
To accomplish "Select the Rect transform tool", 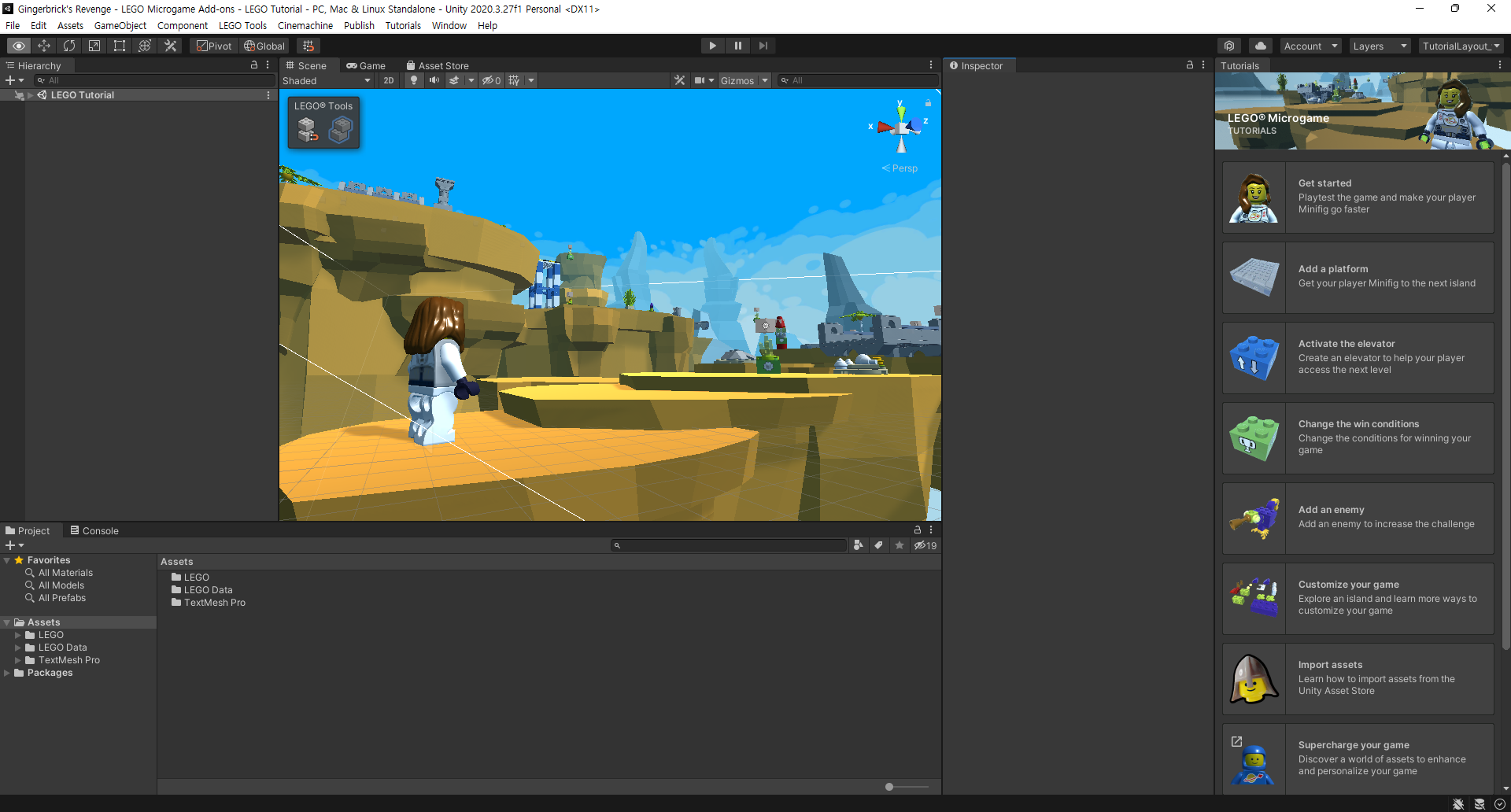I will [x=120, y=46].
